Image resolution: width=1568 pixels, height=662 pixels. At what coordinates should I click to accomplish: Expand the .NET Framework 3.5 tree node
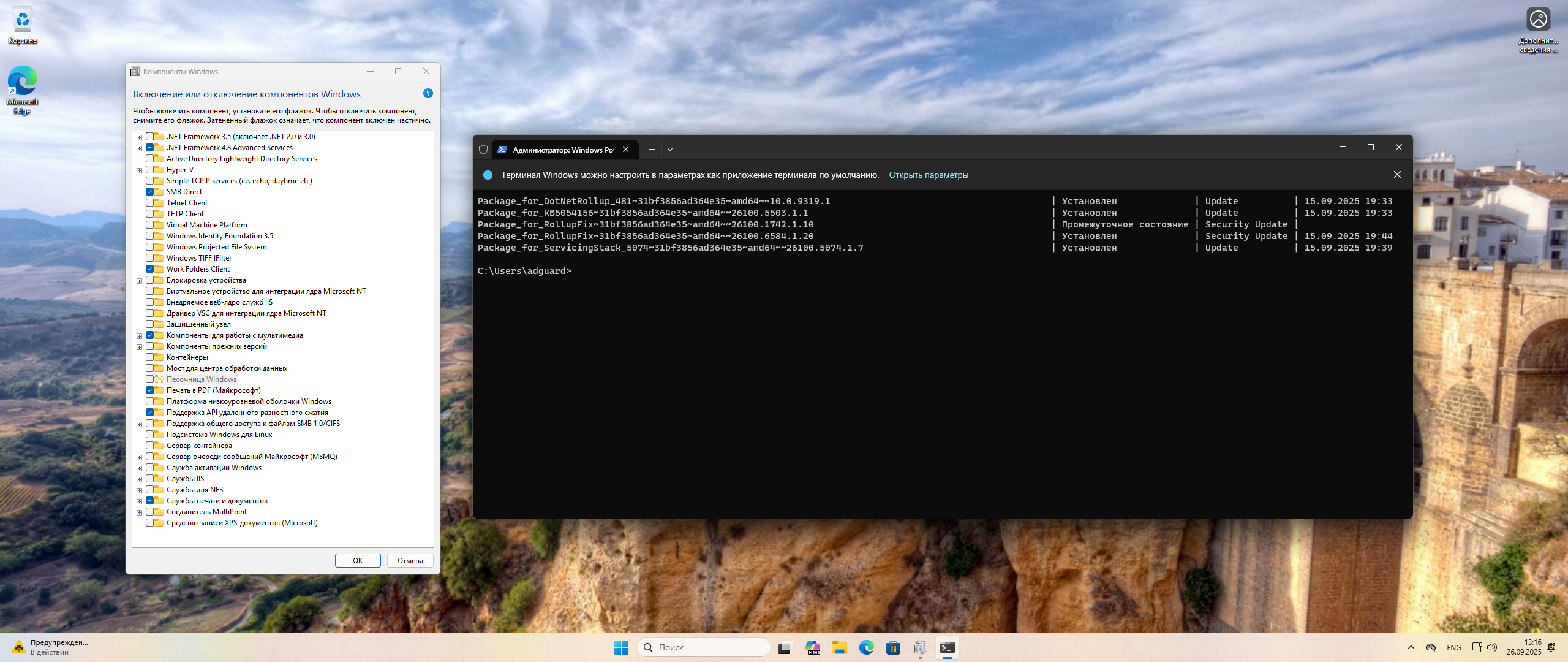[x=139, y=137]
